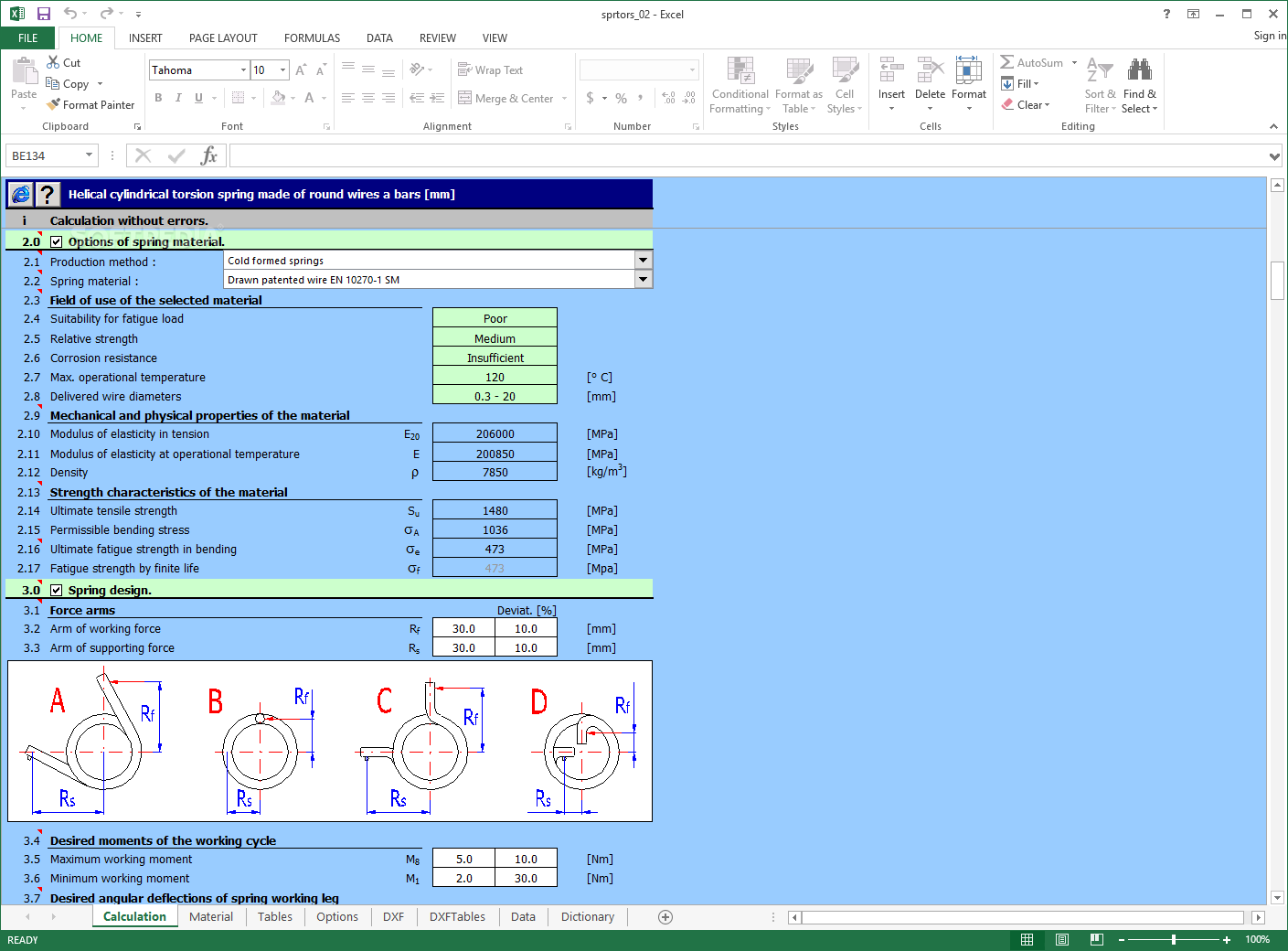
Task: Open the Material sheet tab
Action: point(211,916)
